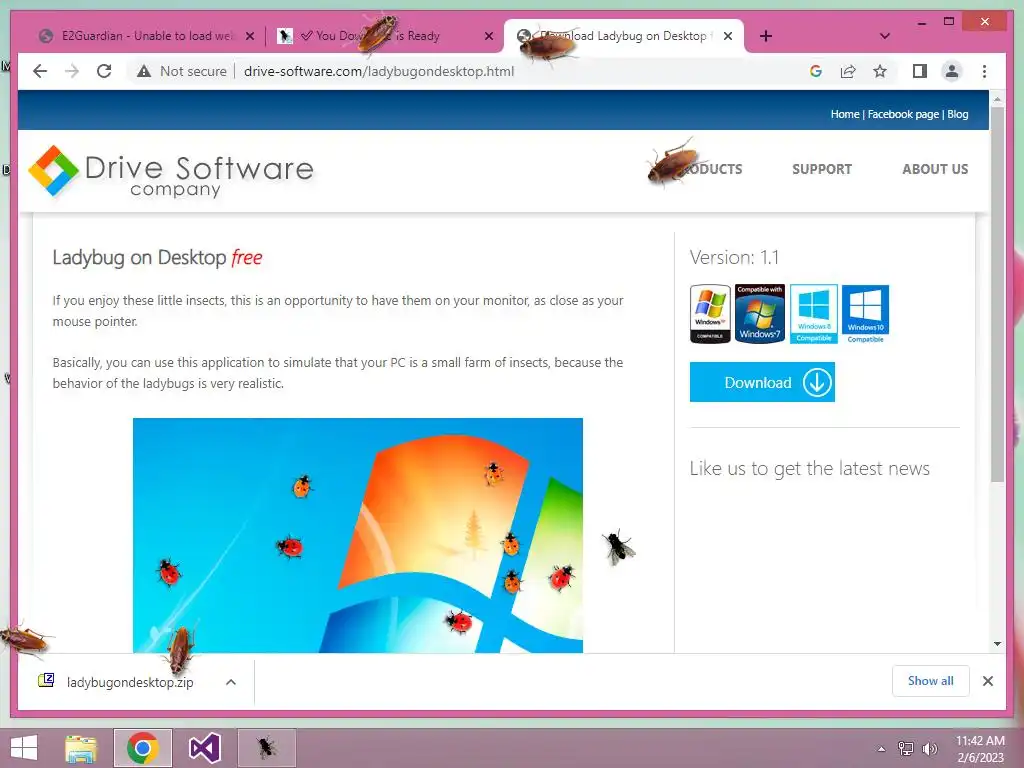The height and width of the screenshot is (768, 1024).
Task: Click the Like us to get the latest news text
Action: (x=810, y=468)
